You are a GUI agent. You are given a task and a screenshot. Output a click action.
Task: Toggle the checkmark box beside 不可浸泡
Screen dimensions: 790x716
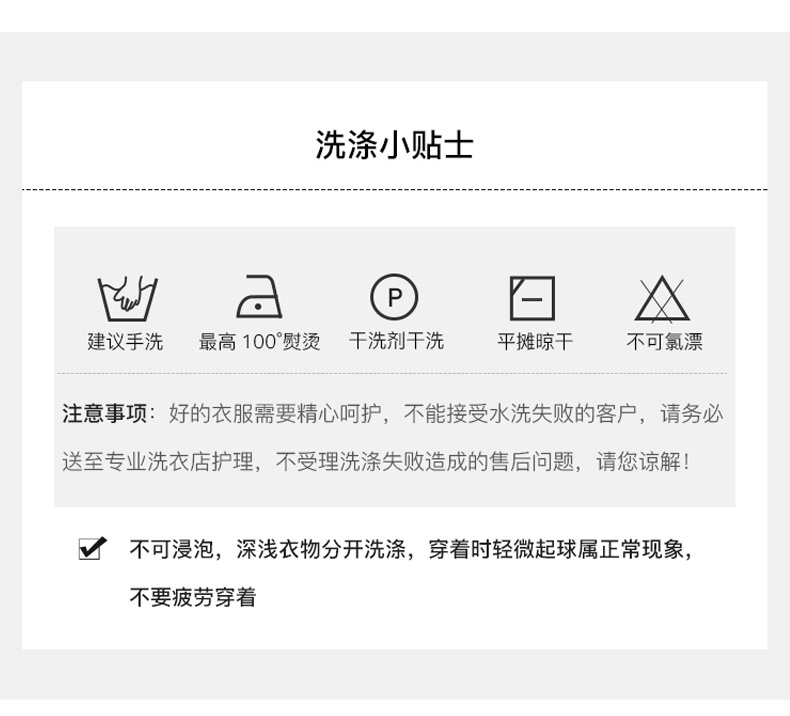tap(93, 548)
